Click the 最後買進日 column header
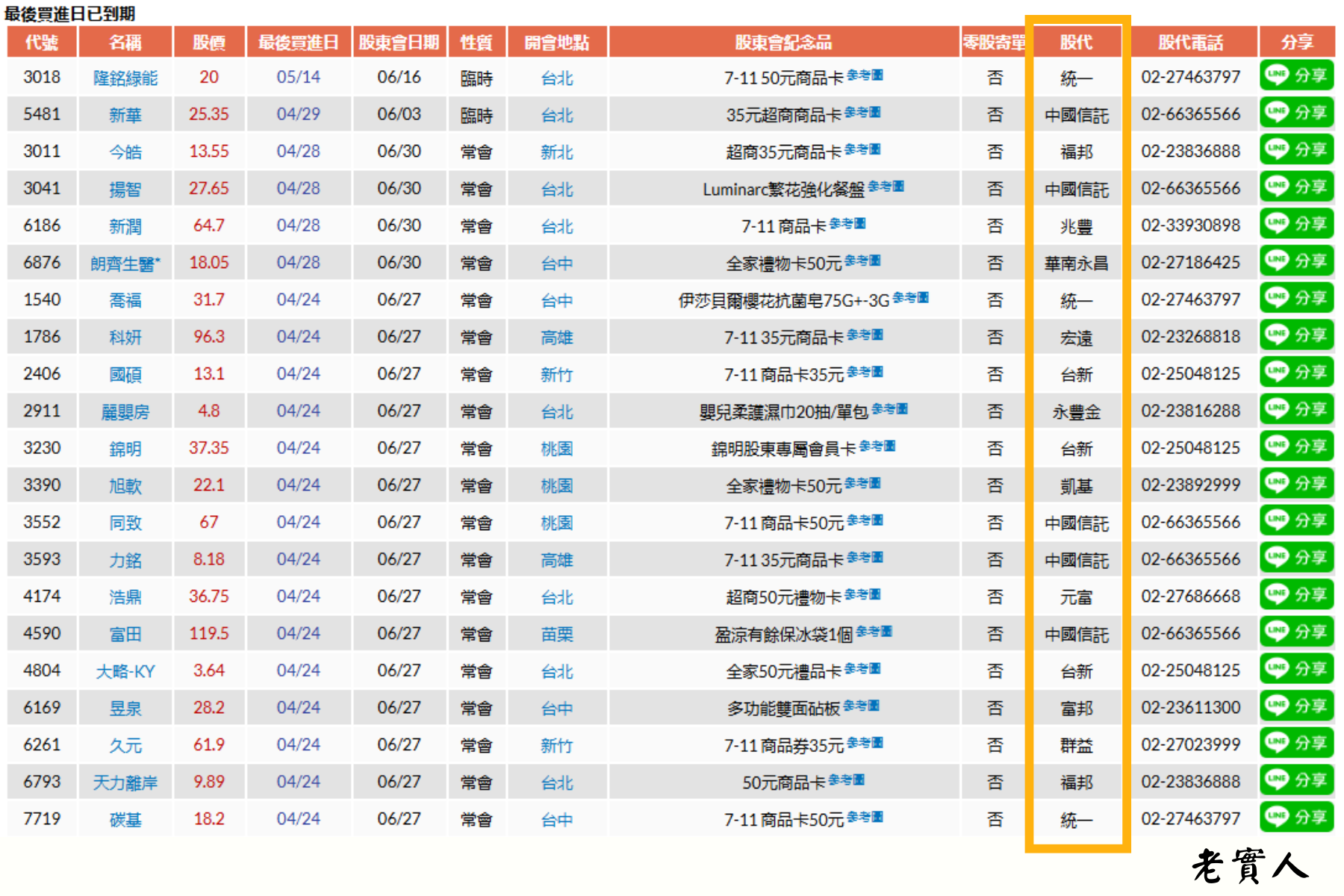1344x896 pixels. tap(299, 42)
